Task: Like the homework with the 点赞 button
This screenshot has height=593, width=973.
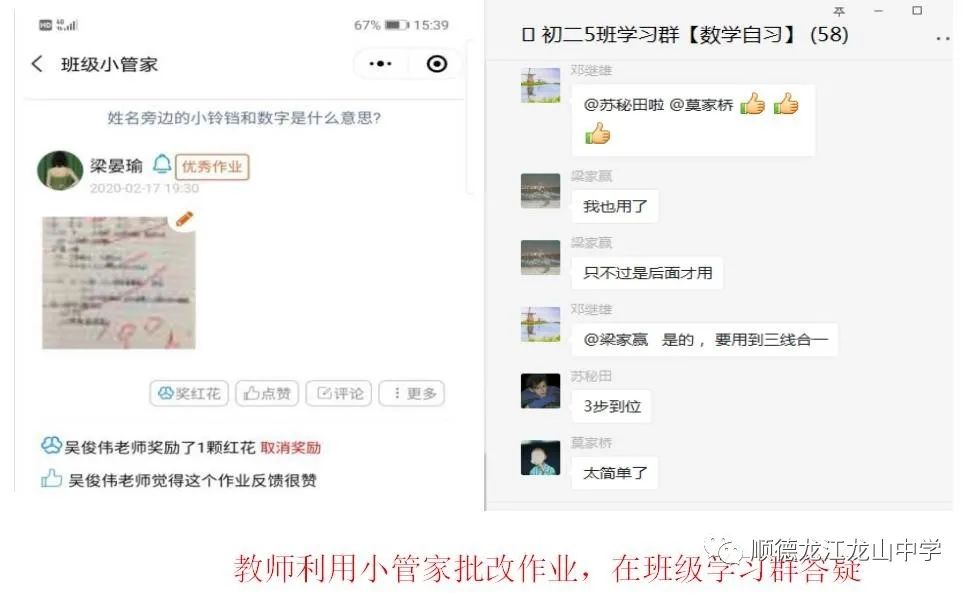Action: [267, 393]
